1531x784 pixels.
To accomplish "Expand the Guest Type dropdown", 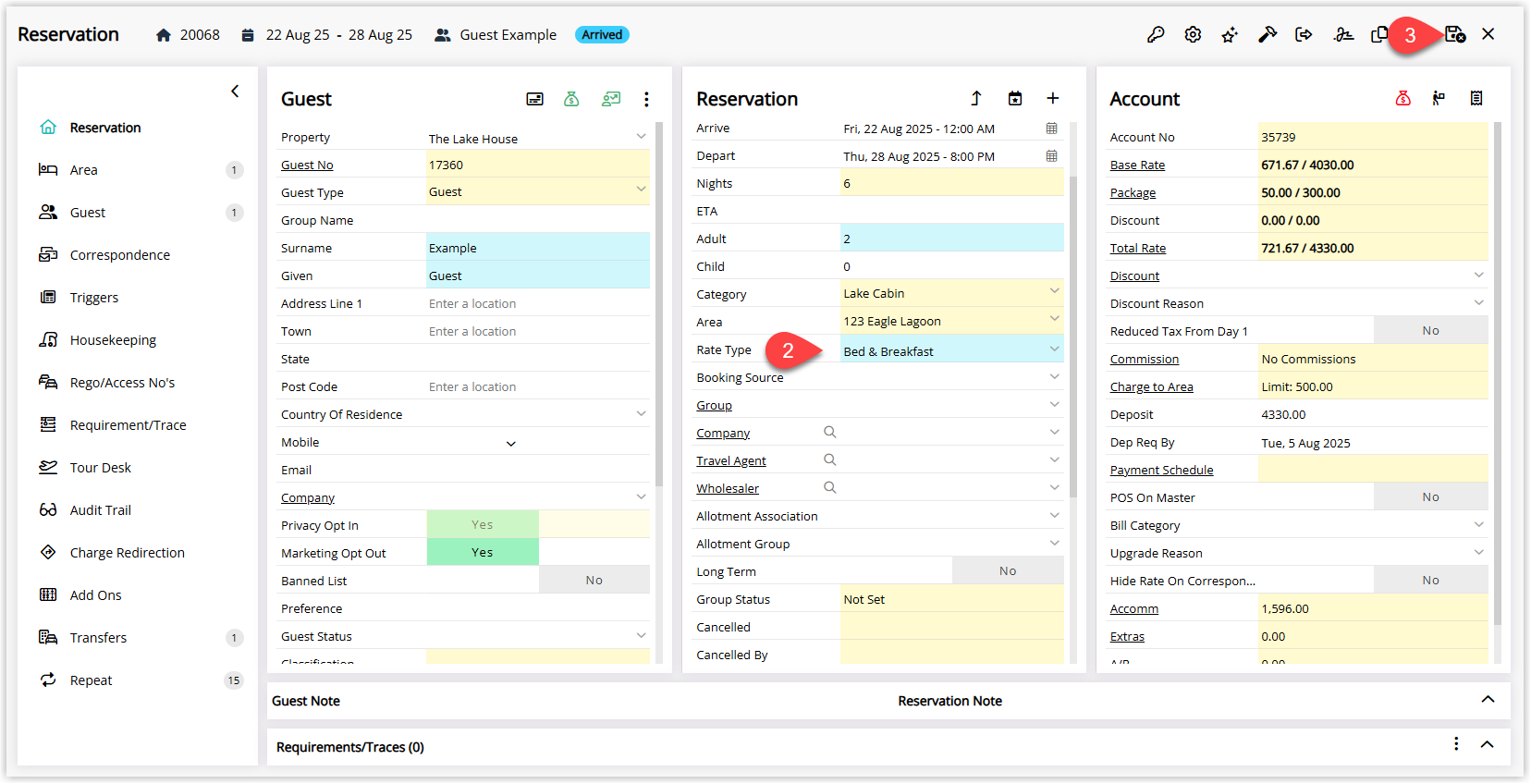I will (x=641, y=190).
